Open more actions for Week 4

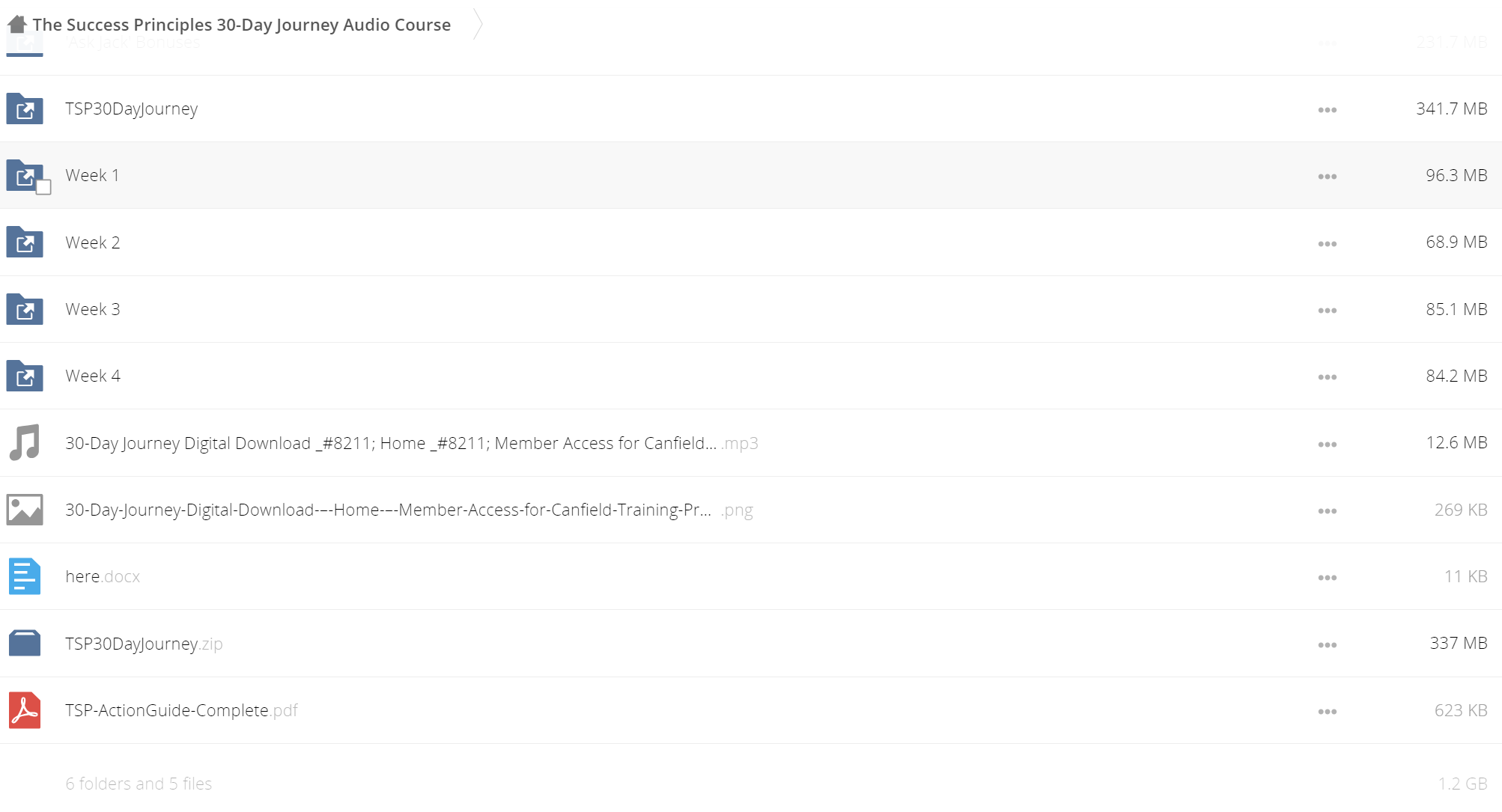click(x=1328, y=377)
